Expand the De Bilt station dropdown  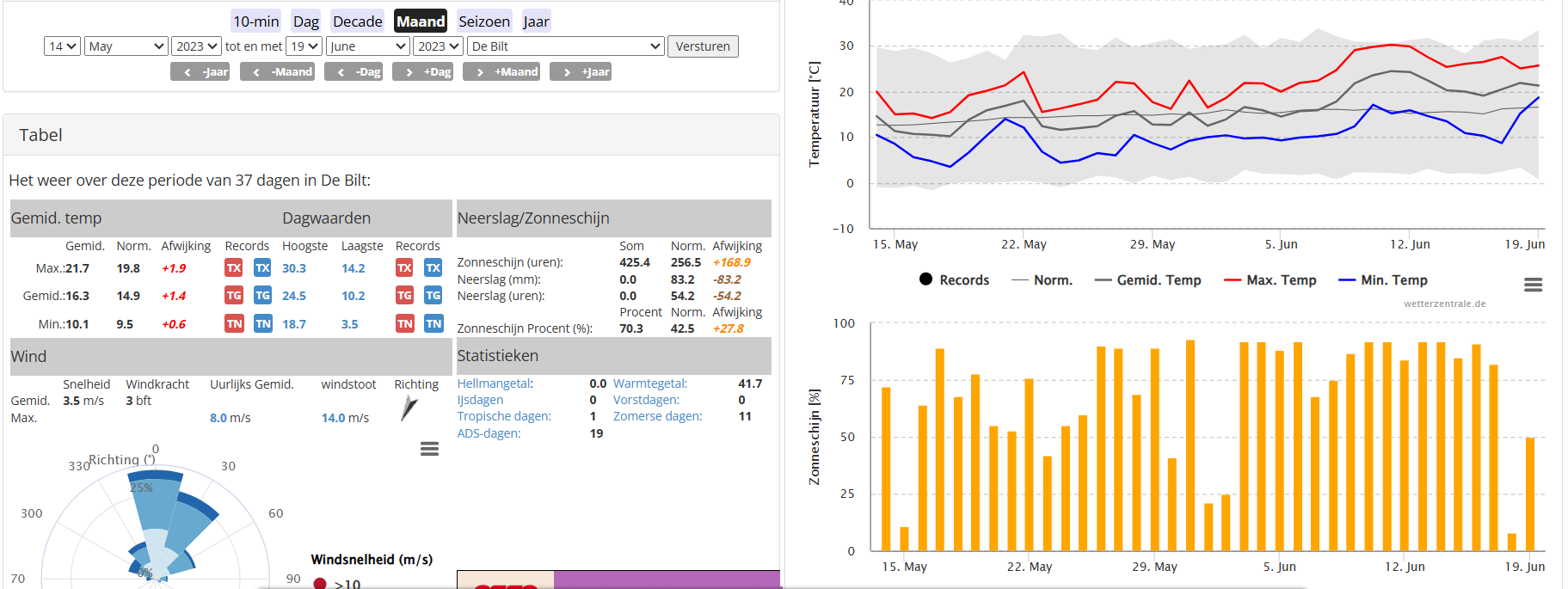click(x=566, y=46)
